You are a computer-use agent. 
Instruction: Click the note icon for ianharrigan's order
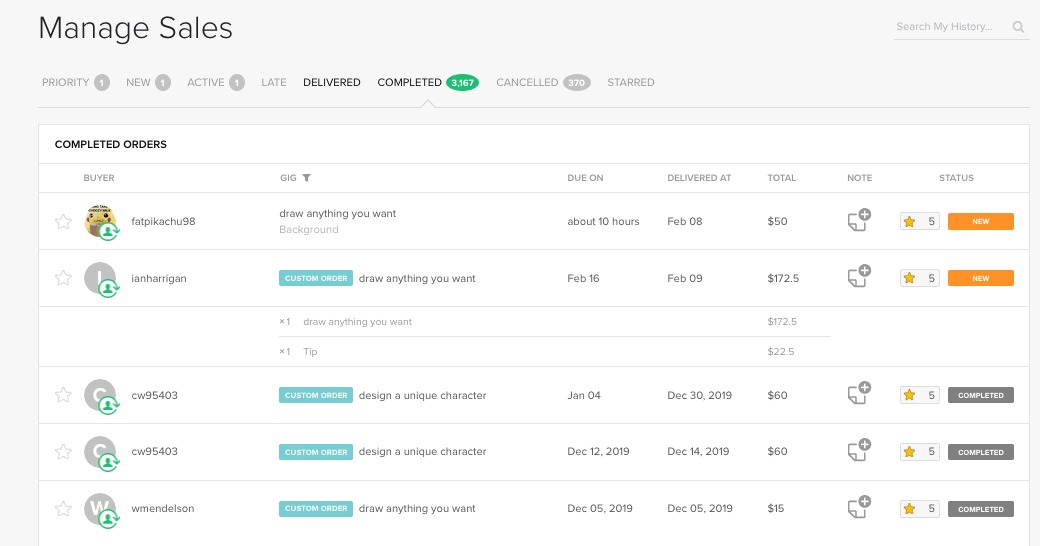[x=858, y=278]
